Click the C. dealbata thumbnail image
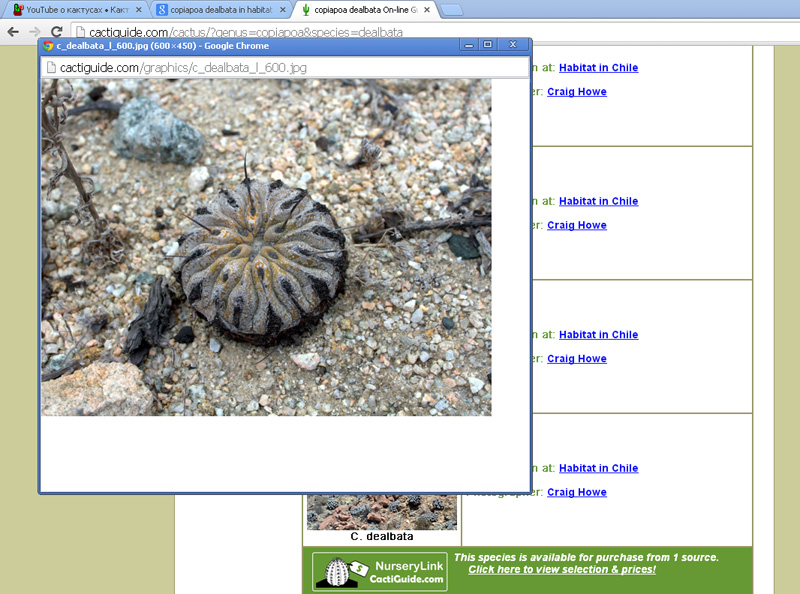 382,512
